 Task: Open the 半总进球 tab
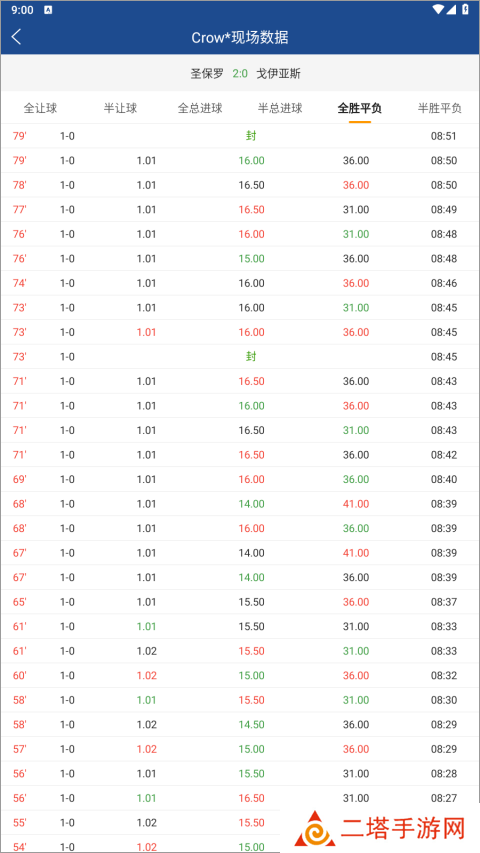click(x=280, y=108)
